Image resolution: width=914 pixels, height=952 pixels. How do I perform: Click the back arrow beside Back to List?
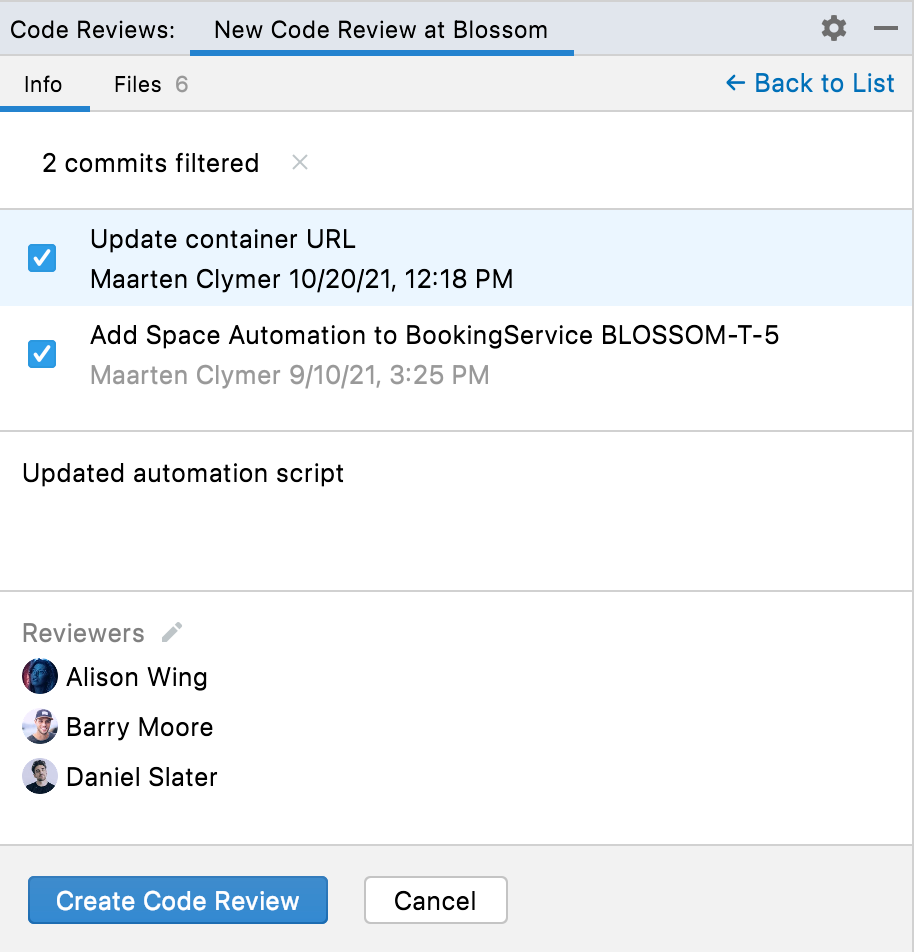click(x=734, y=83)
